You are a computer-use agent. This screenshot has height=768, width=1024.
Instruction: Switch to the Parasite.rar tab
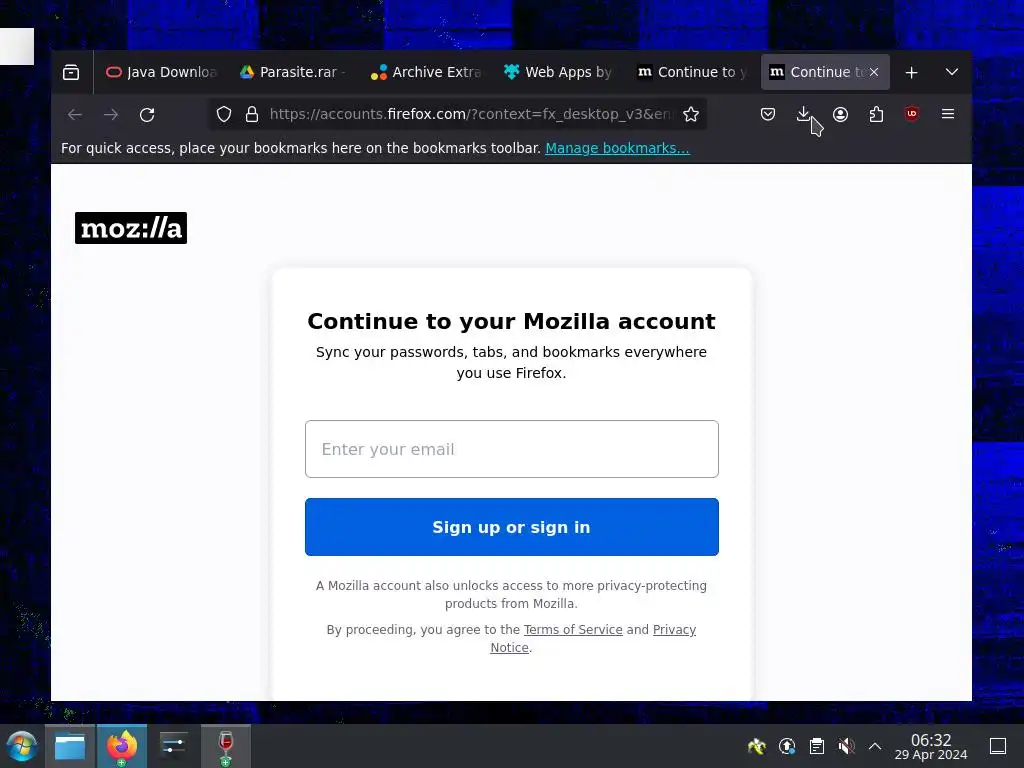[x=293, y=72]
